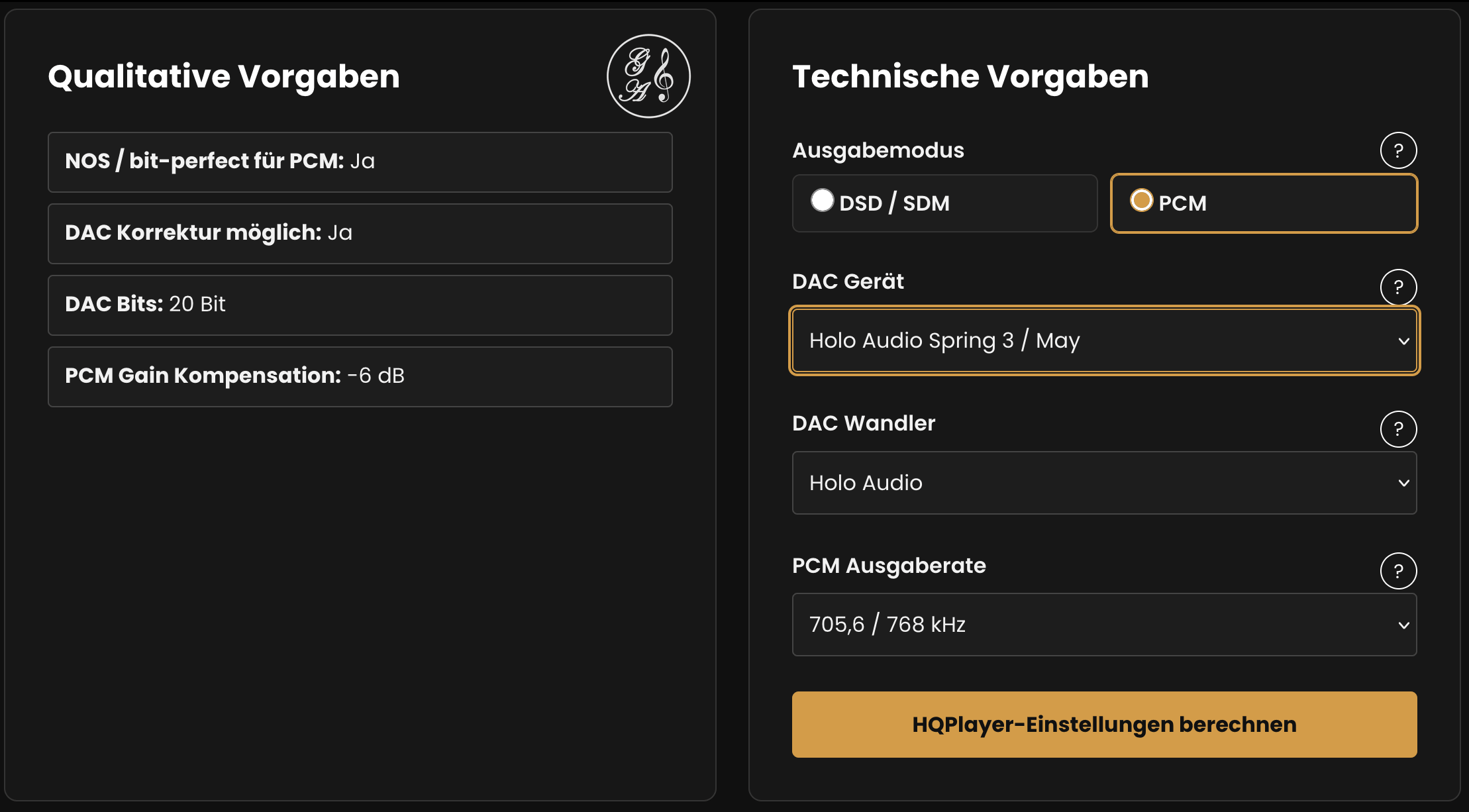Click the PCM Gain Kompensation row

point(360,377)
